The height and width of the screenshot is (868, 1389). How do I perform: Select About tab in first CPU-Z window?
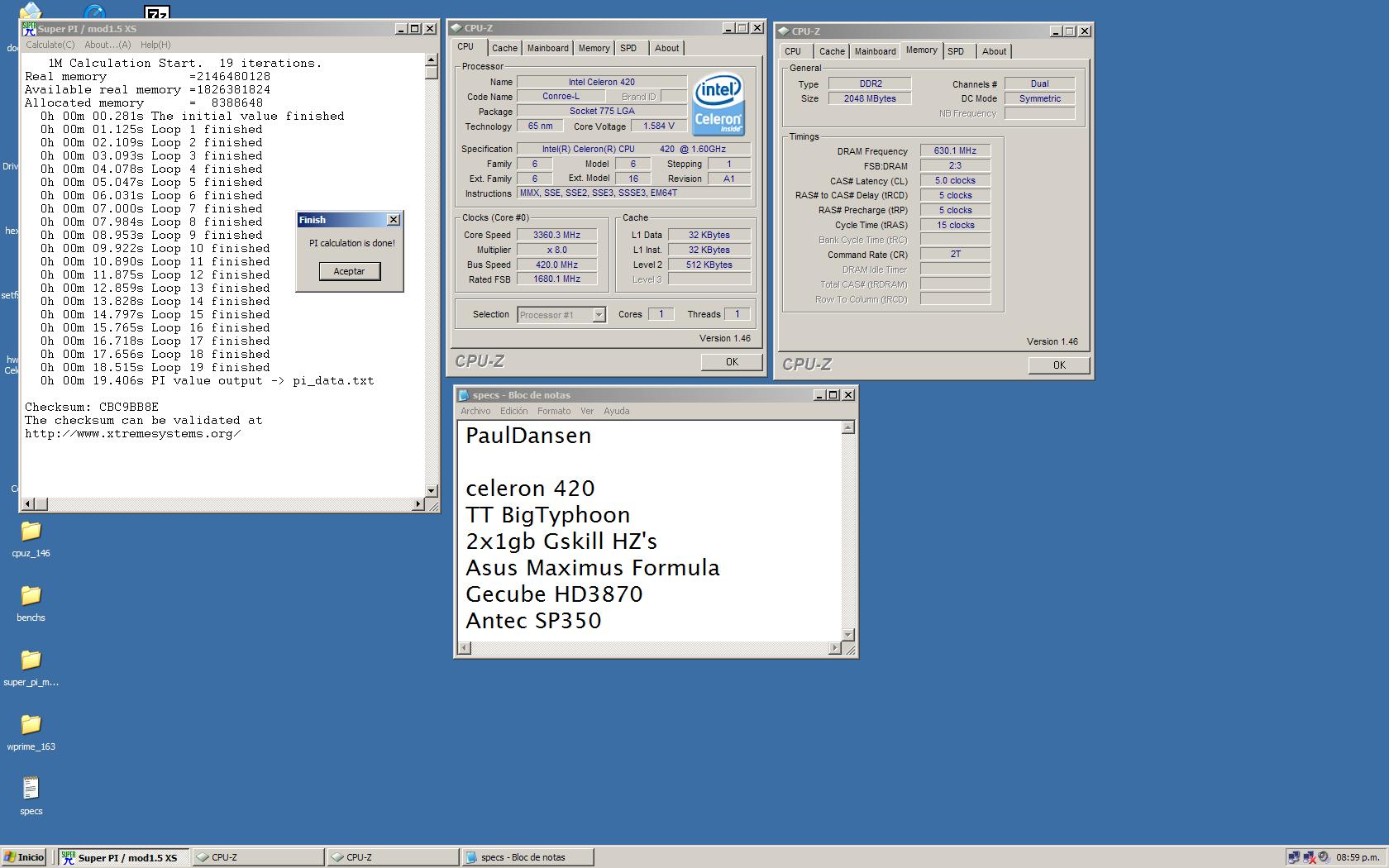coord(666,48)
